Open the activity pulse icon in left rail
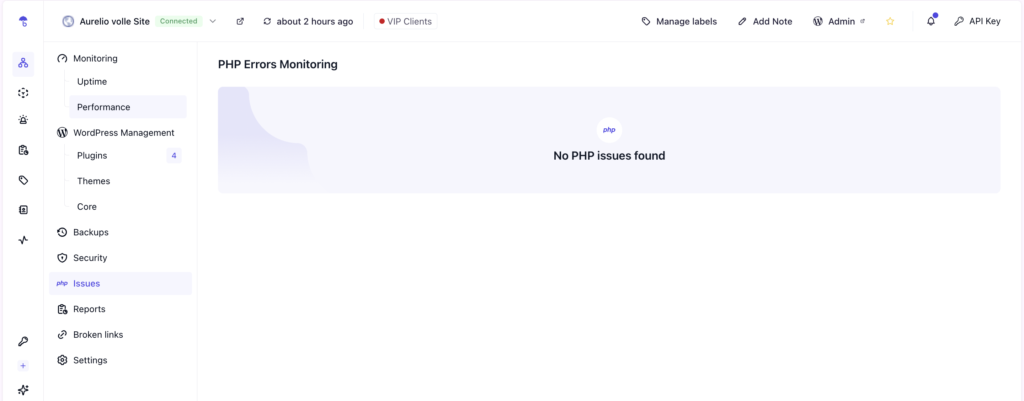 (23, 240)
